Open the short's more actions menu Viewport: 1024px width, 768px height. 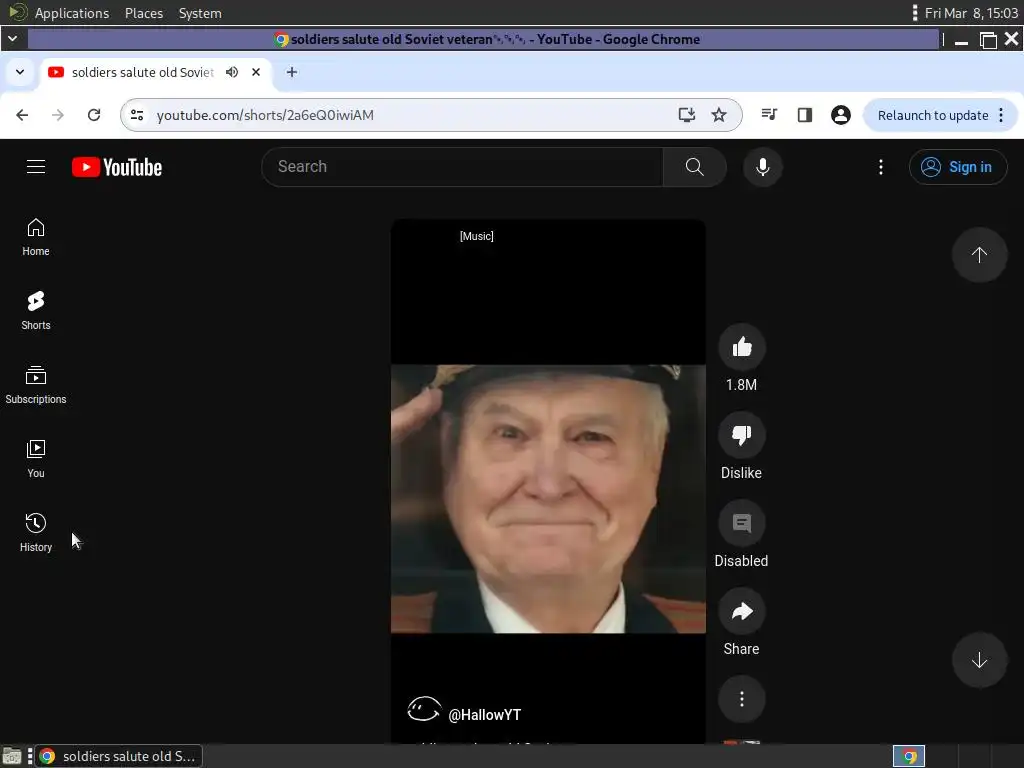pos(741,699)
